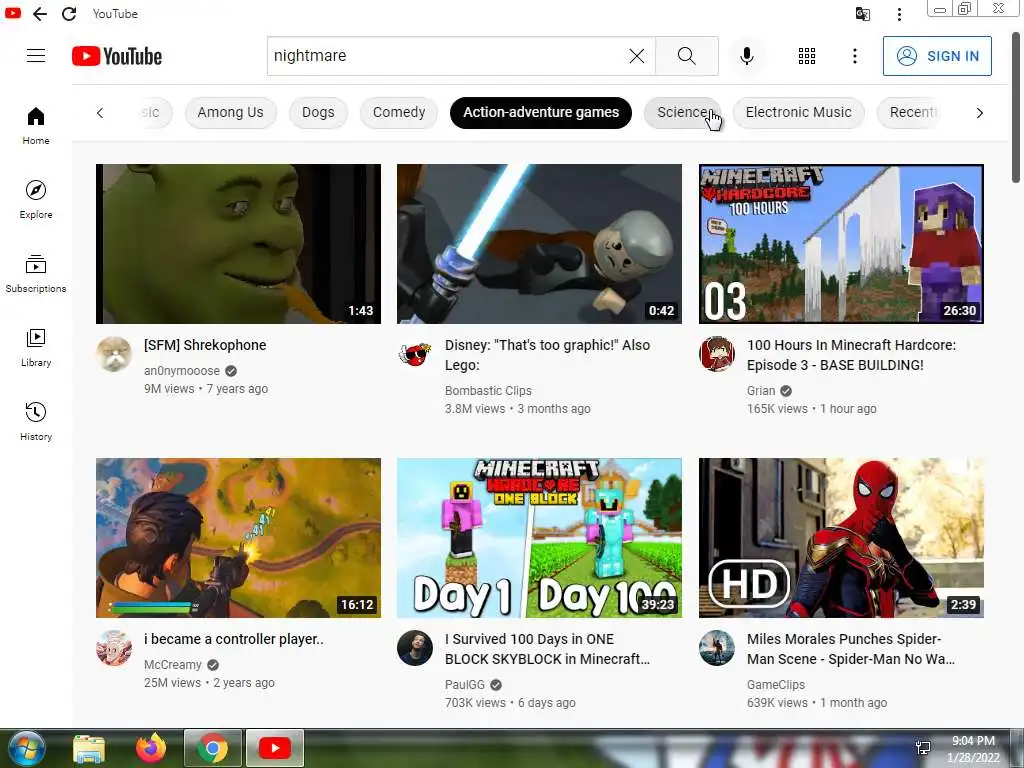Screen dimensions: 1024x768
Task: Open YouTube settings three-dot menu
Action: pos(854,56)
